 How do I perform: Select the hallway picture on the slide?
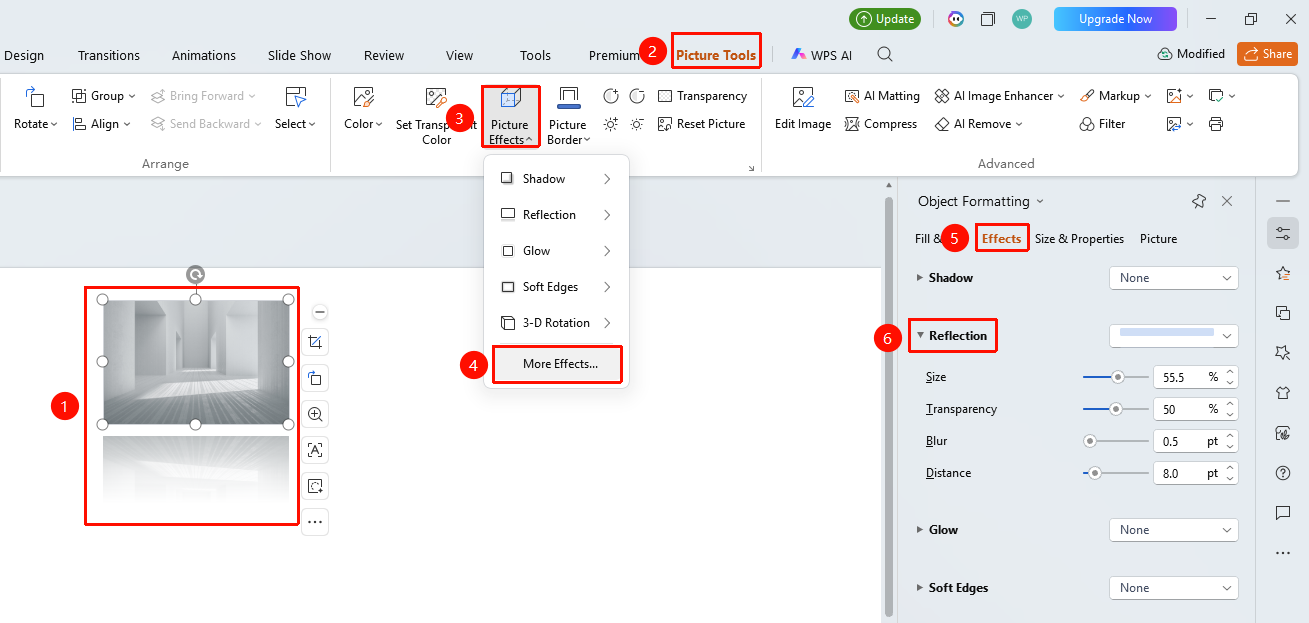pyautogui.click(x=196, y=362)
